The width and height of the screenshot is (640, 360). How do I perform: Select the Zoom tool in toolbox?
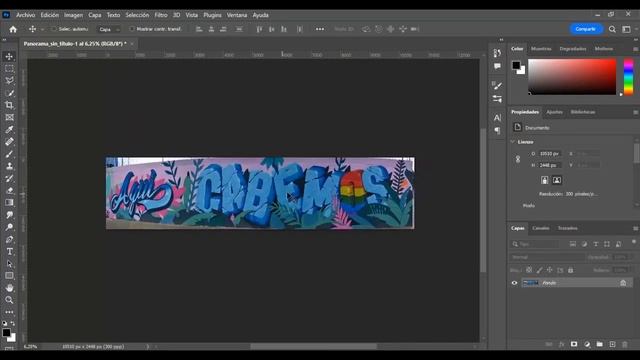(x=9, y=300)
